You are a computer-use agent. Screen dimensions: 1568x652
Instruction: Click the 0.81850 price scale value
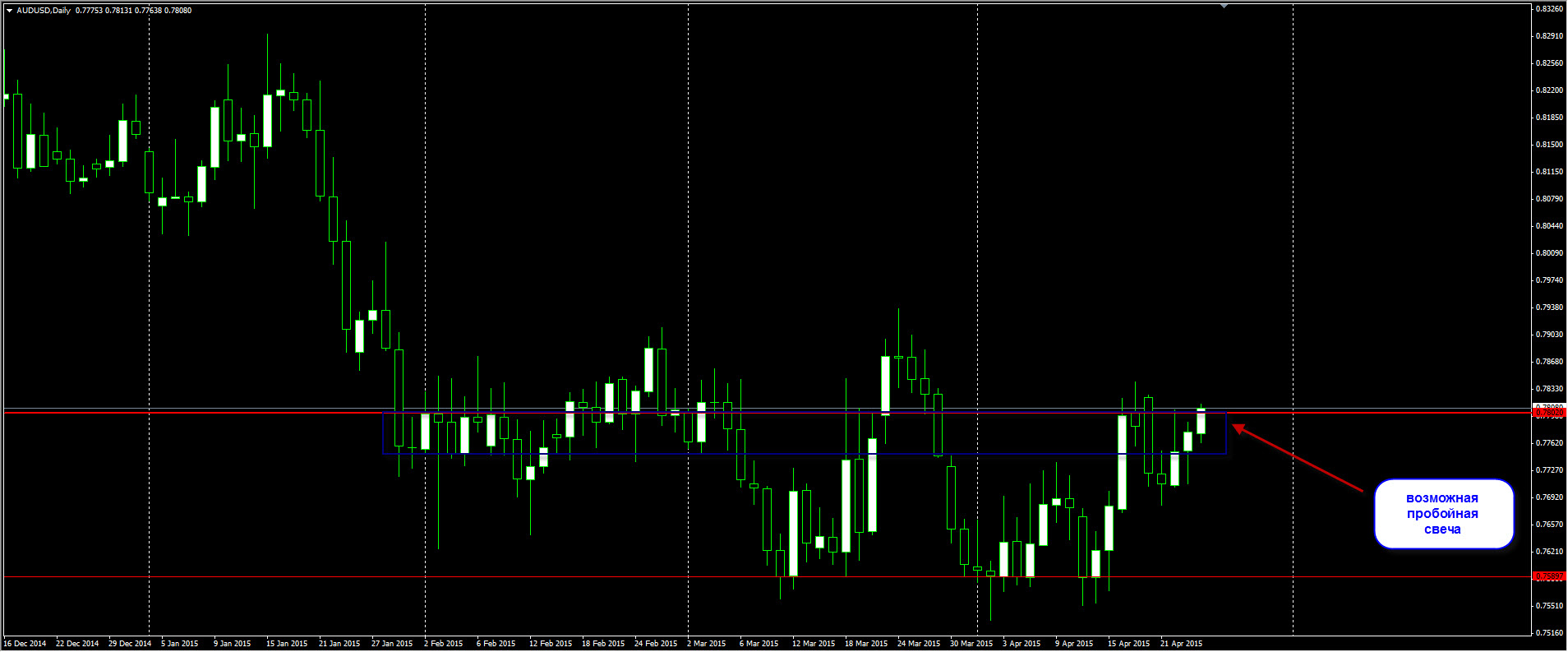pyautogui.click(x=1550, y=118)
